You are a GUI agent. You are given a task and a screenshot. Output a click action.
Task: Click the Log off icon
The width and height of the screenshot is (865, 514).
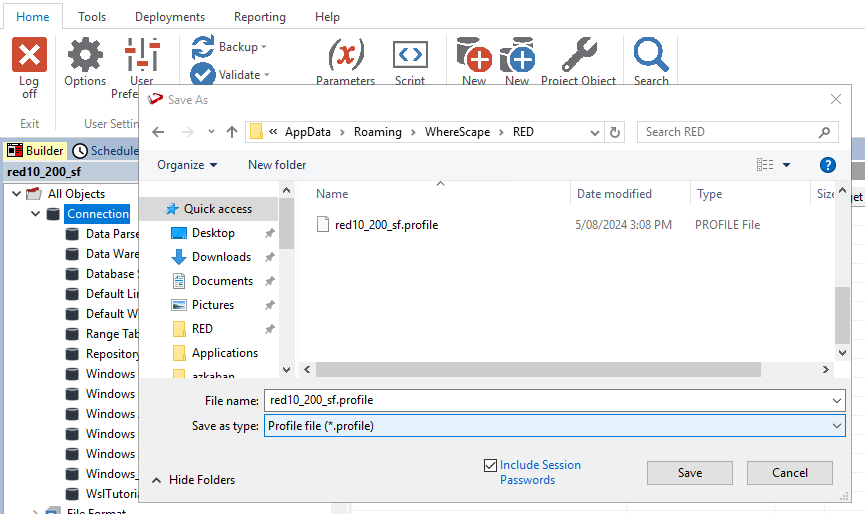[x=29, y=55]
